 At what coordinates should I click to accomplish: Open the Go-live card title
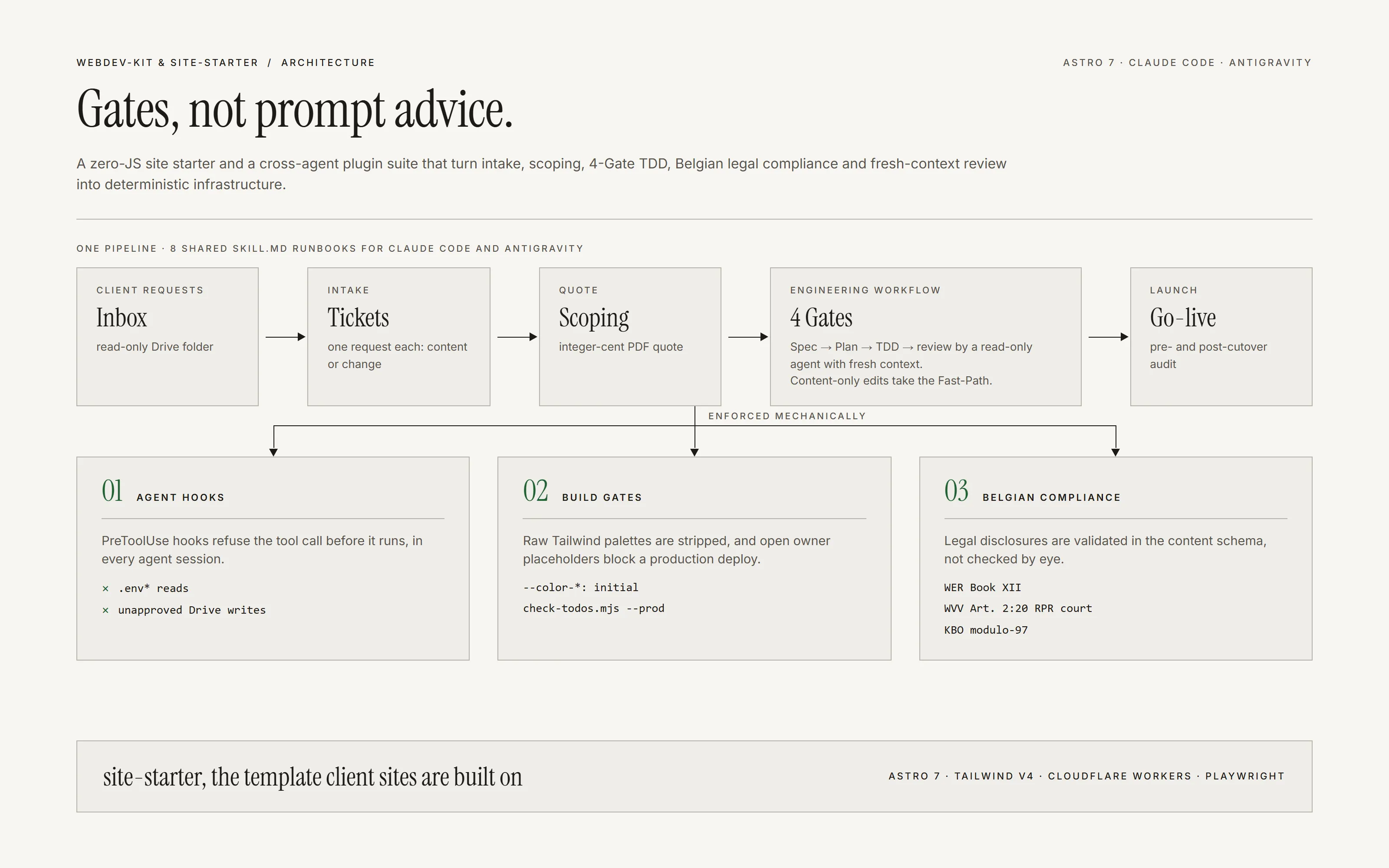pyautogui.click(x=1182, y=317)
